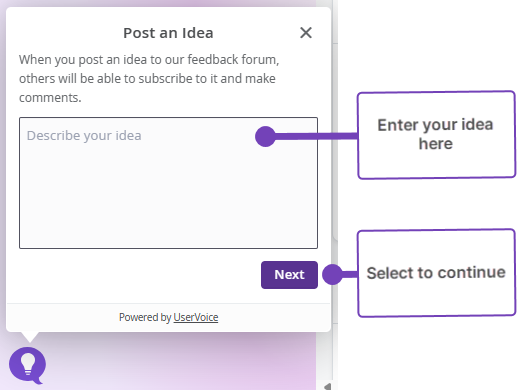The width and height of the screenshot is (519, 390).
Task: Click the scroll-left arrow at the bottom edge
Action: (x=328, y=387)
